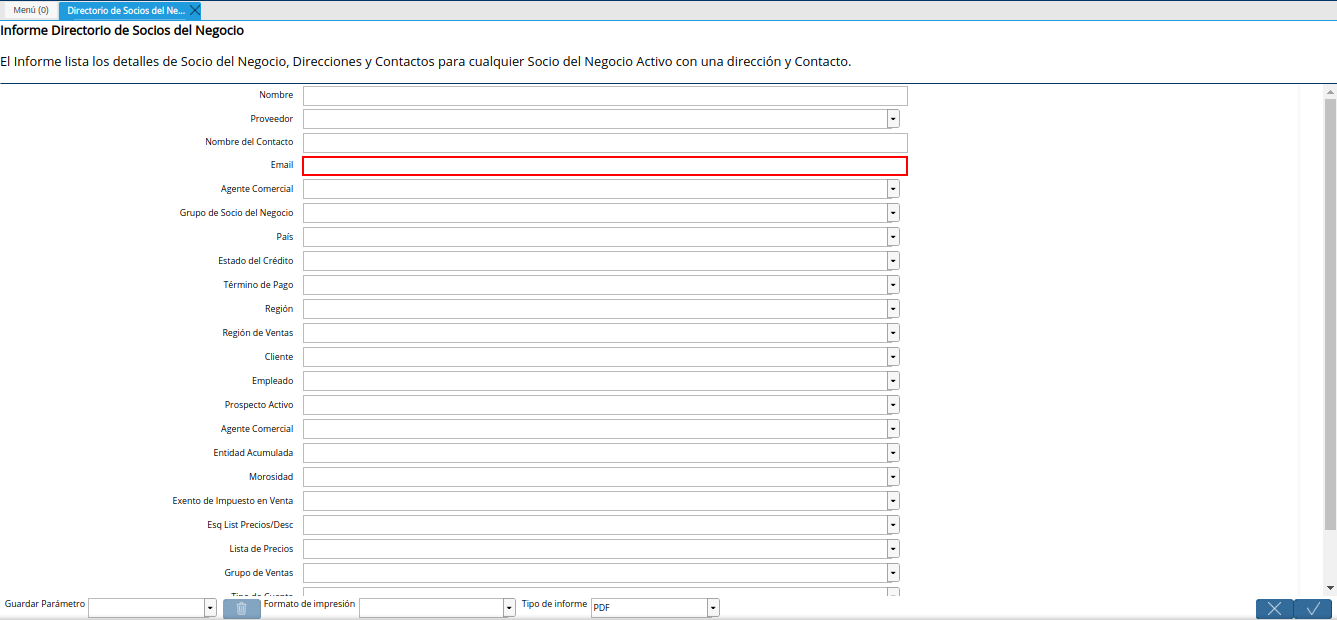Click the trash delete-parameter icon
This screenshot has width=1337, height=620.
coord(241,608)
